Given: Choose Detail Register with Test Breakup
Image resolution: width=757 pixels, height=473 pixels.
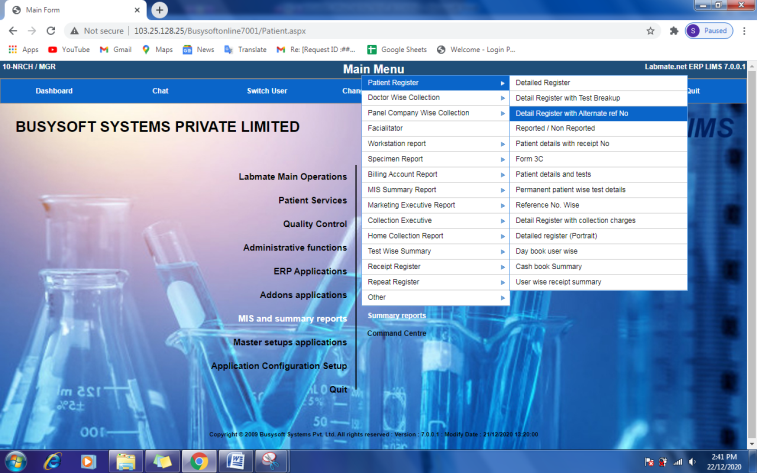Looking at the screenshot, I should pyautogui.click(x=598, y=98).
